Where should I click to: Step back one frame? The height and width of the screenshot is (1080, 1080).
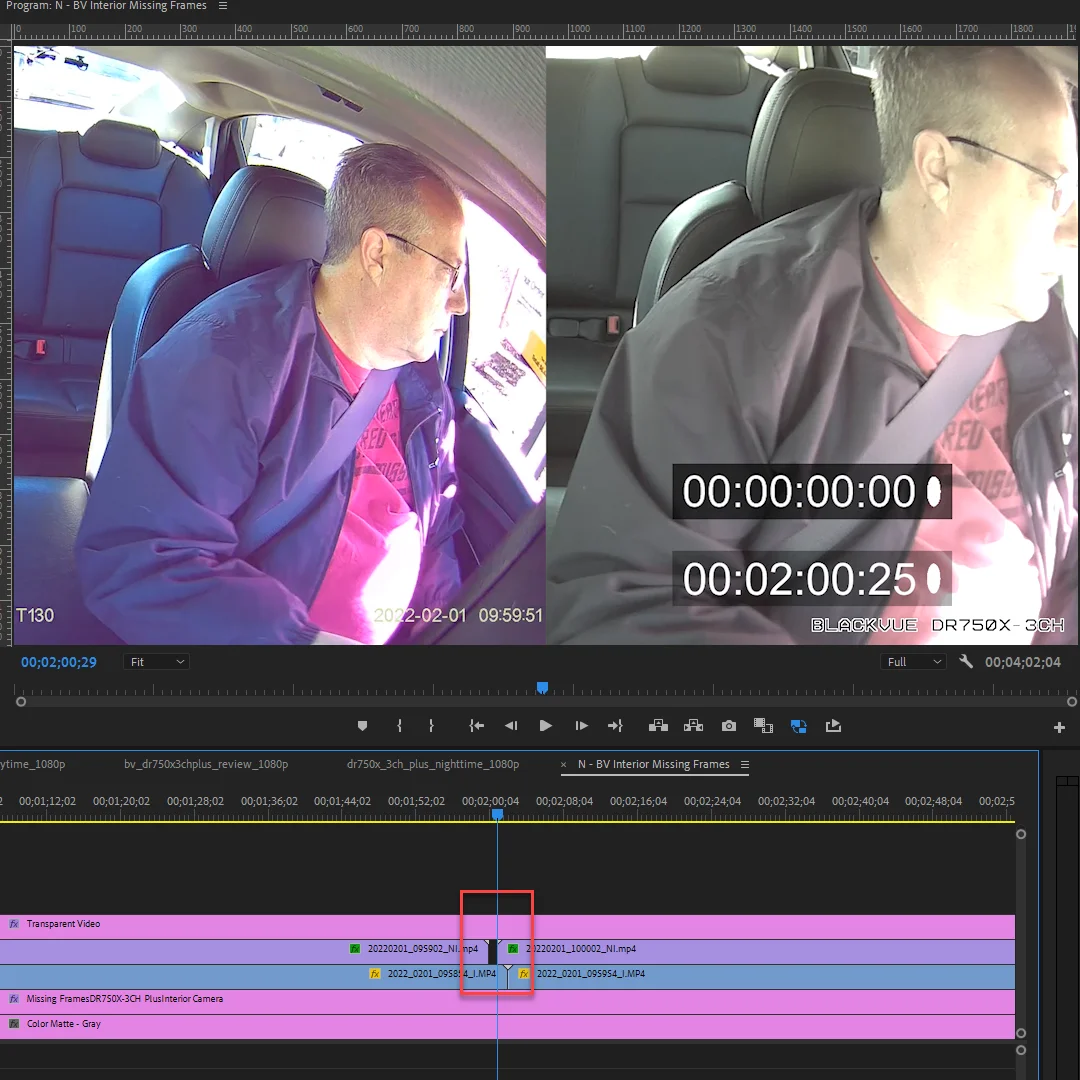tap(511, 726)
